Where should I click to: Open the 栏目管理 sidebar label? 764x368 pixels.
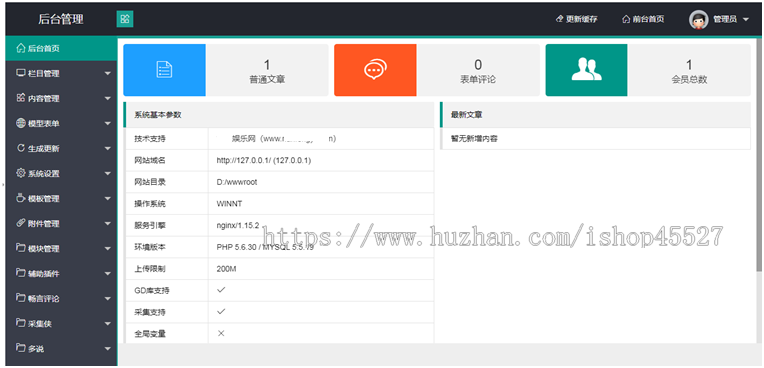43,74
